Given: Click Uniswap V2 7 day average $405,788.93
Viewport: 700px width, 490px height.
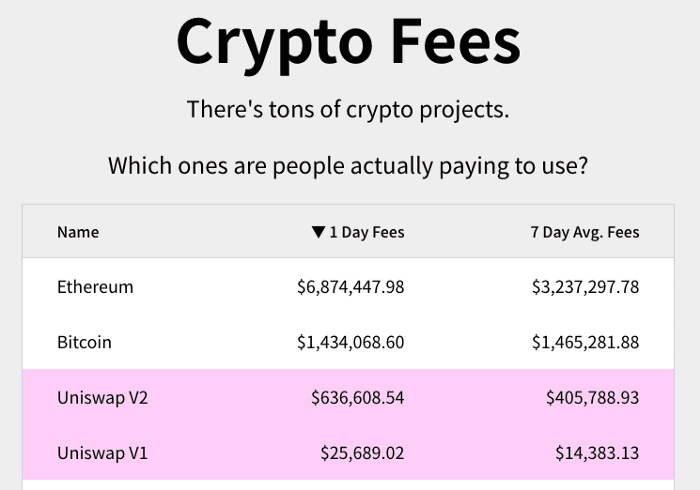Looking at the screenshot, I should click(592, 397).
